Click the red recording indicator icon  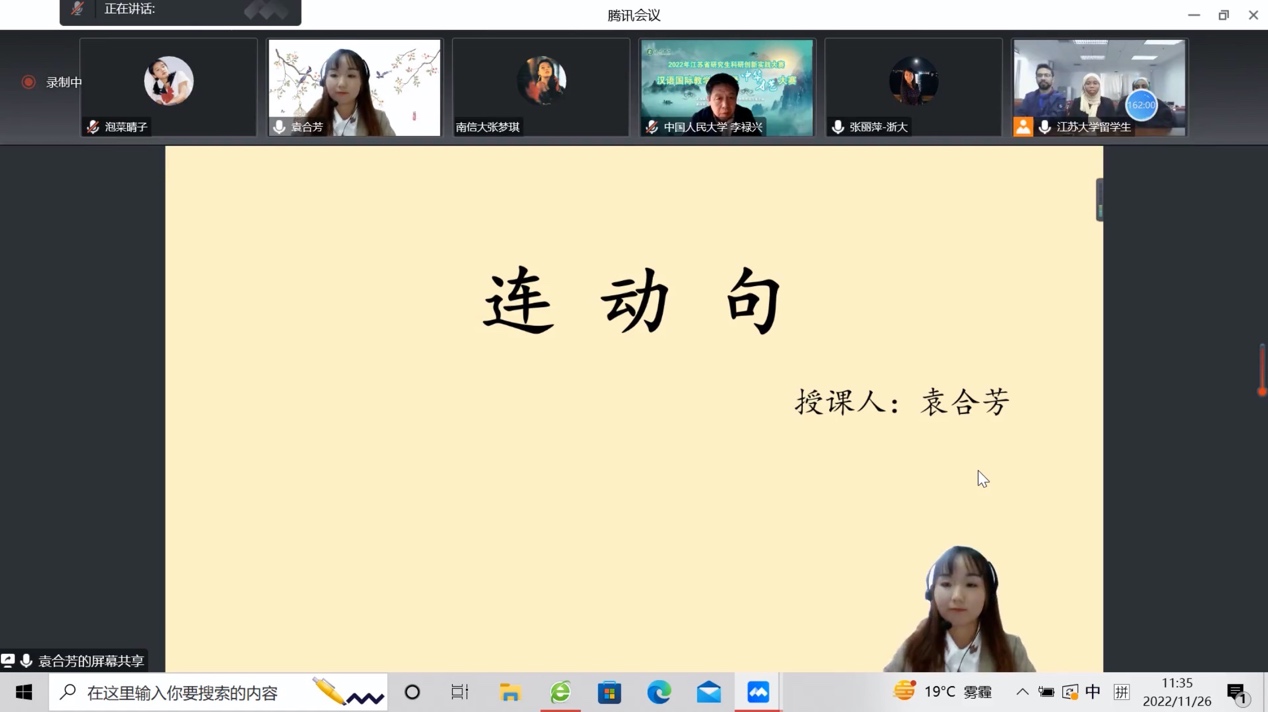(28, 82)
